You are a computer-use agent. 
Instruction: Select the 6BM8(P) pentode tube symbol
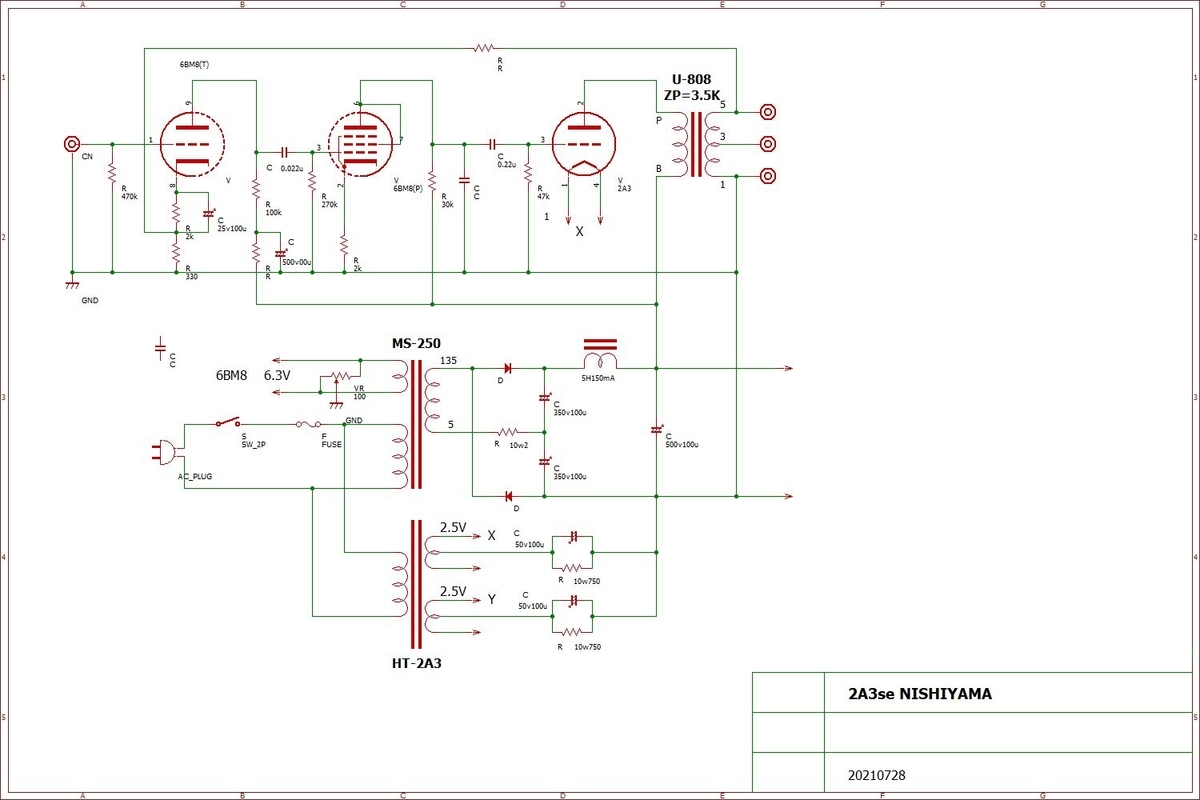(359, 143)
